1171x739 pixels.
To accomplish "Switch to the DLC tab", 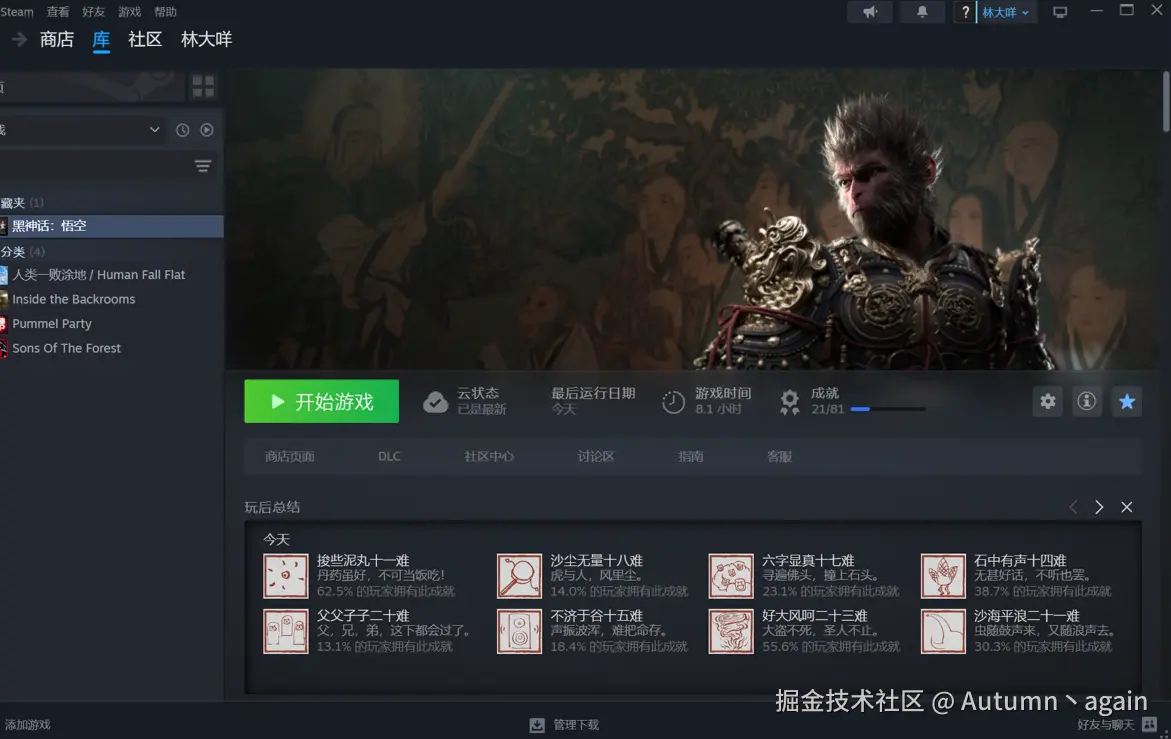I will click(x=389, y=456).
